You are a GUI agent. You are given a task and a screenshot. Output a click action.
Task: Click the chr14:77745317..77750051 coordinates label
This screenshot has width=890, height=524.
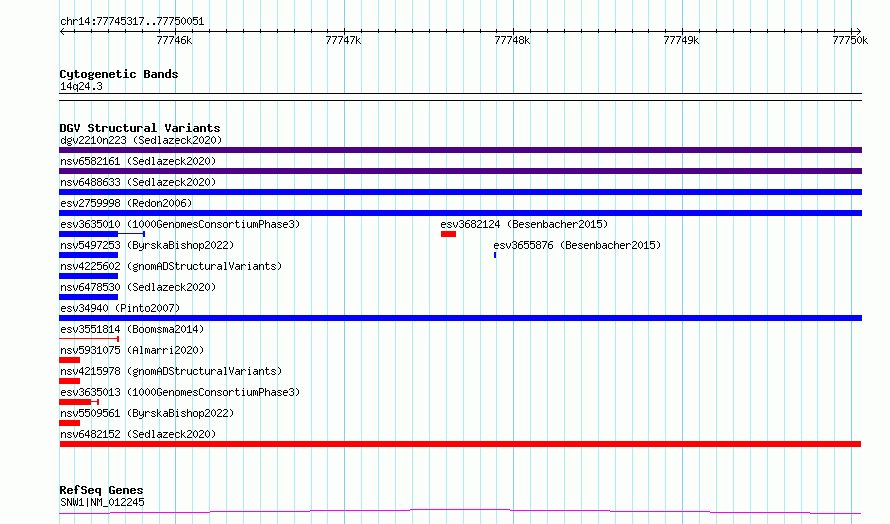tap(132, 21)
